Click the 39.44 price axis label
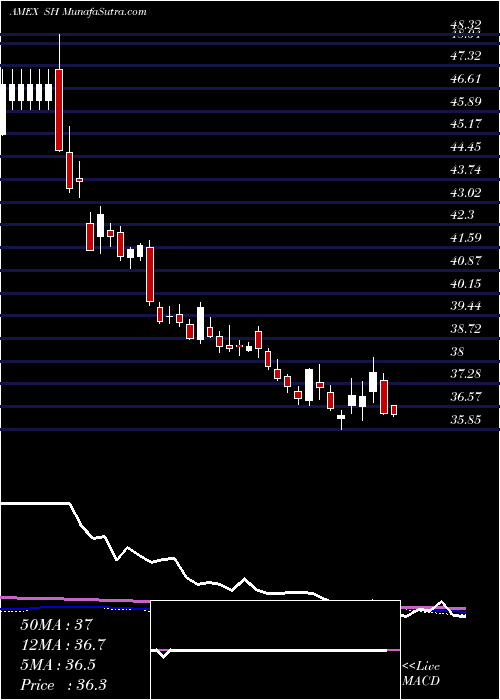500x700 pixels. pyautogui.click(x=466, y=306)
